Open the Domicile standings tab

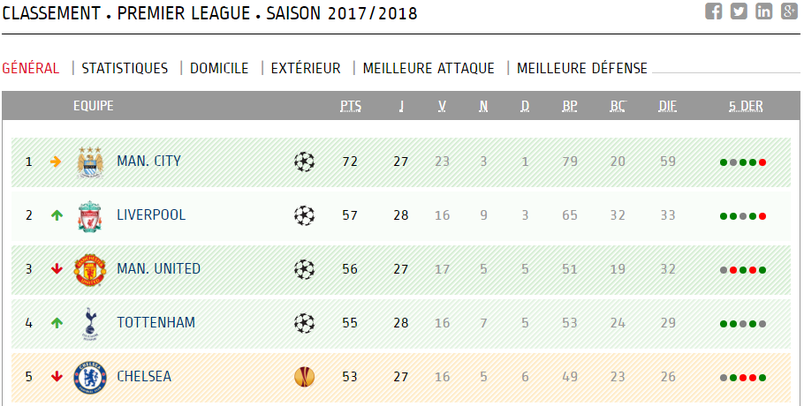tap(219, 68)
